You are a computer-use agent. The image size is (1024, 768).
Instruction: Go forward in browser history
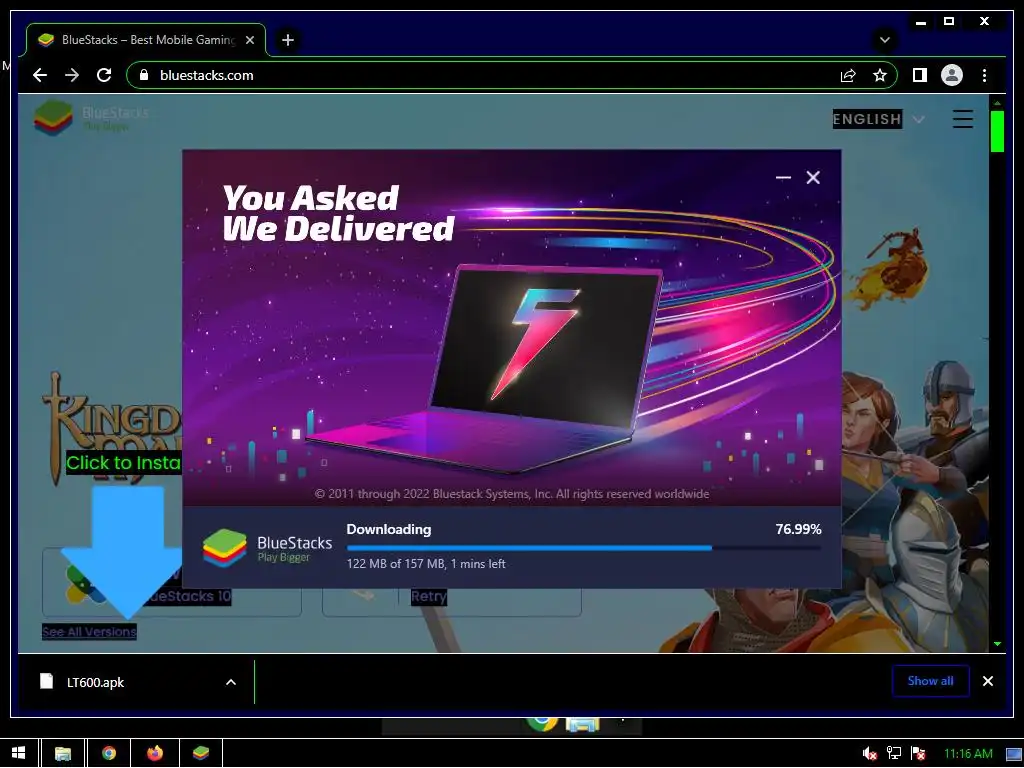click(72, 75)
